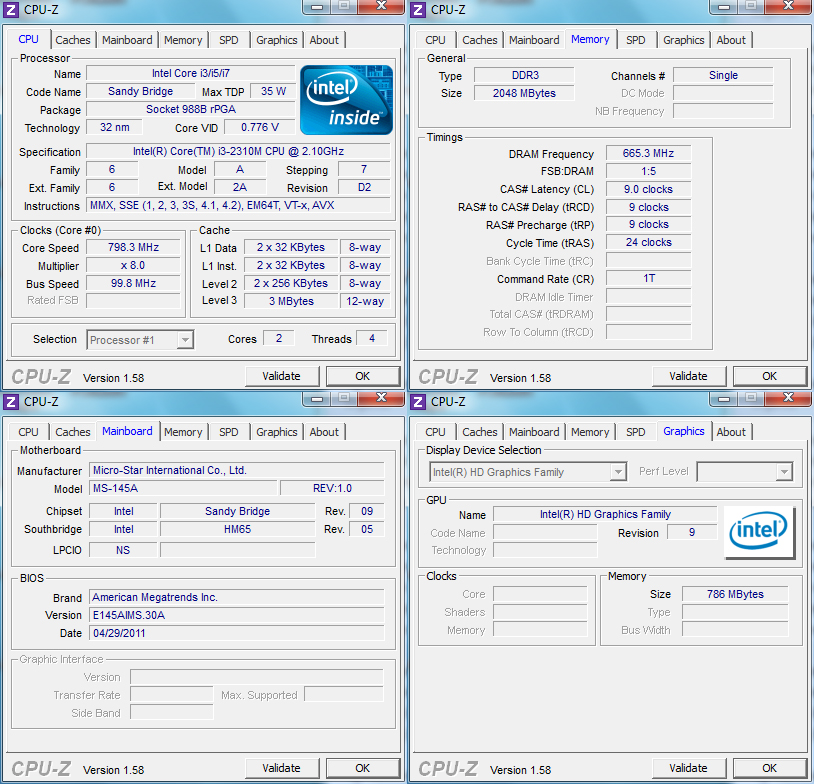Select the Graphics tab in the CPU window
814x784 pixels.
pos(277,40)
